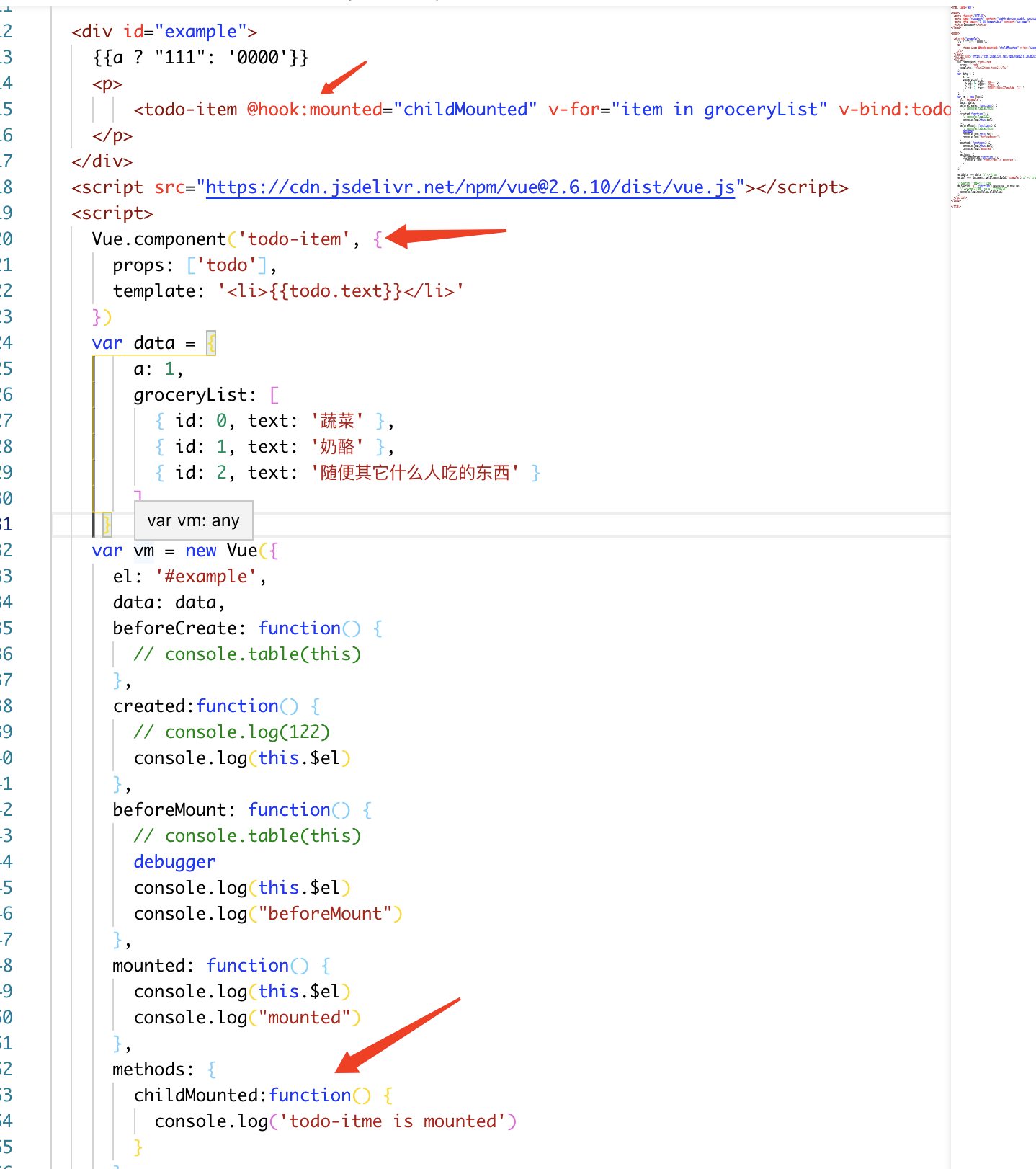Click the 'var vm: any' hover tooltip

[x=194, y=520]
